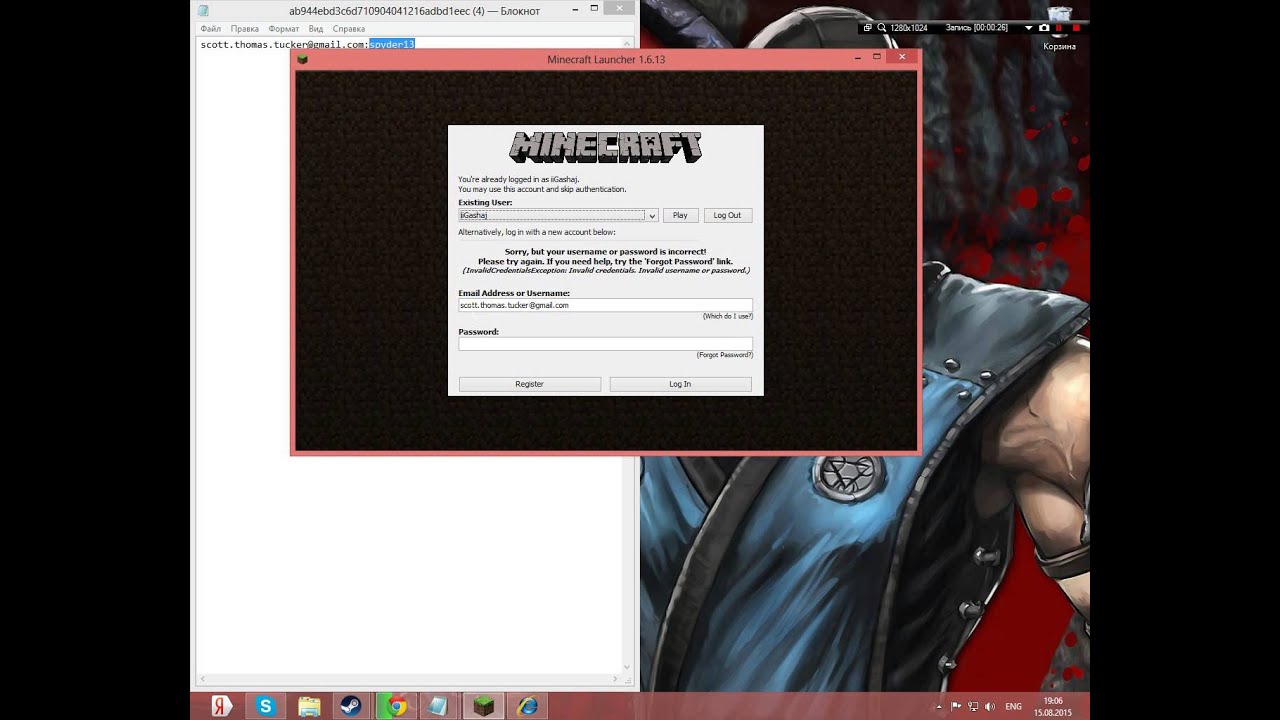Open the Корзина recycle bin icon

tap(1059, 30)
